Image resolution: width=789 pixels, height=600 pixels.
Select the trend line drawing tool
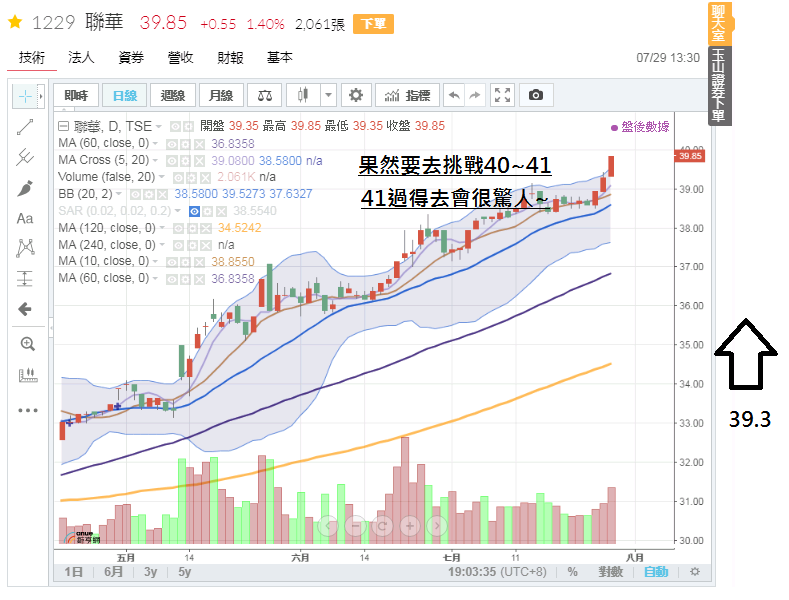(25, 127)
